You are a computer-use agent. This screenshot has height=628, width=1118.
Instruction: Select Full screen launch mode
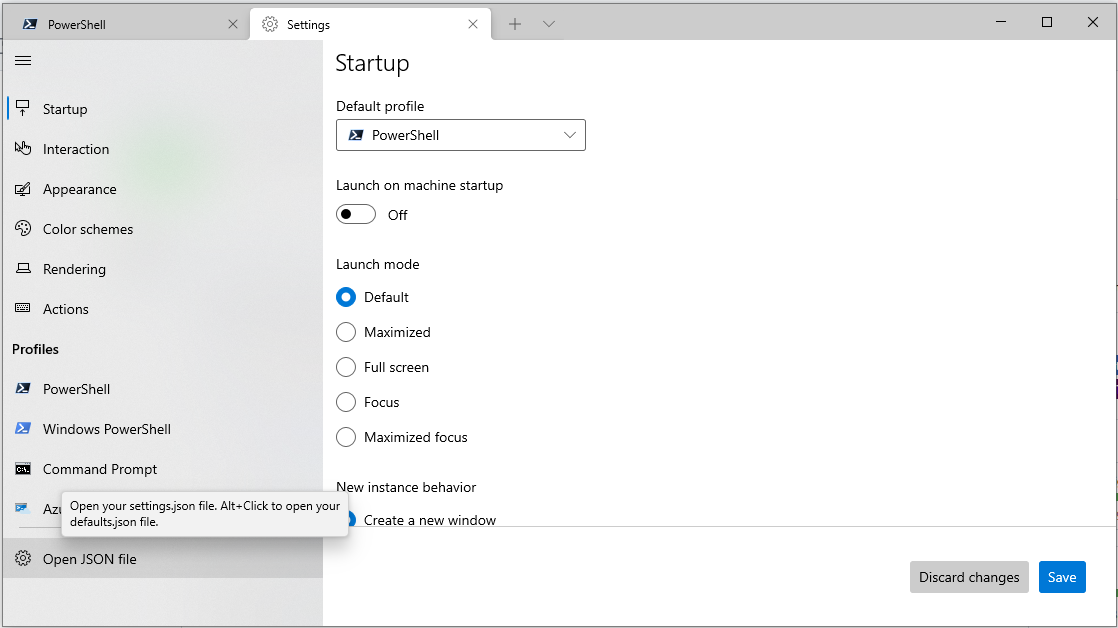click(346, 367)
